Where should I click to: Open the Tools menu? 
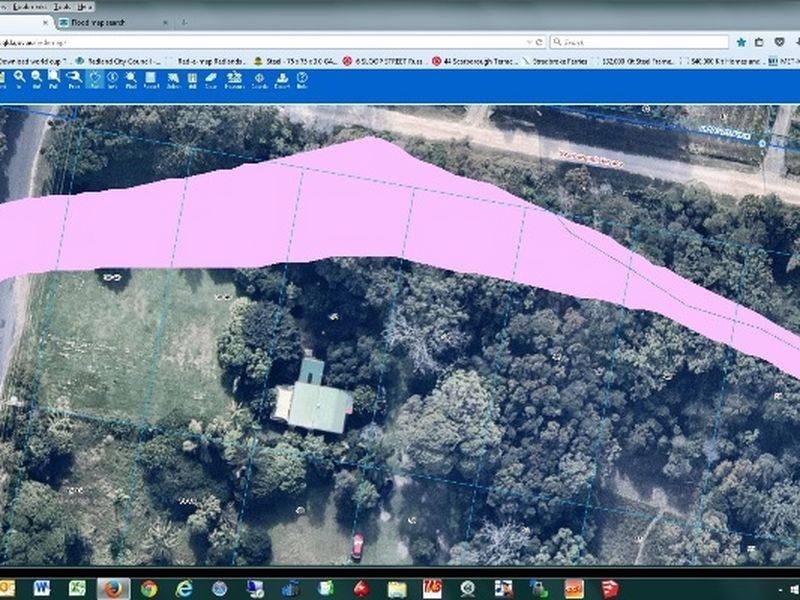[x=63, y=7]
